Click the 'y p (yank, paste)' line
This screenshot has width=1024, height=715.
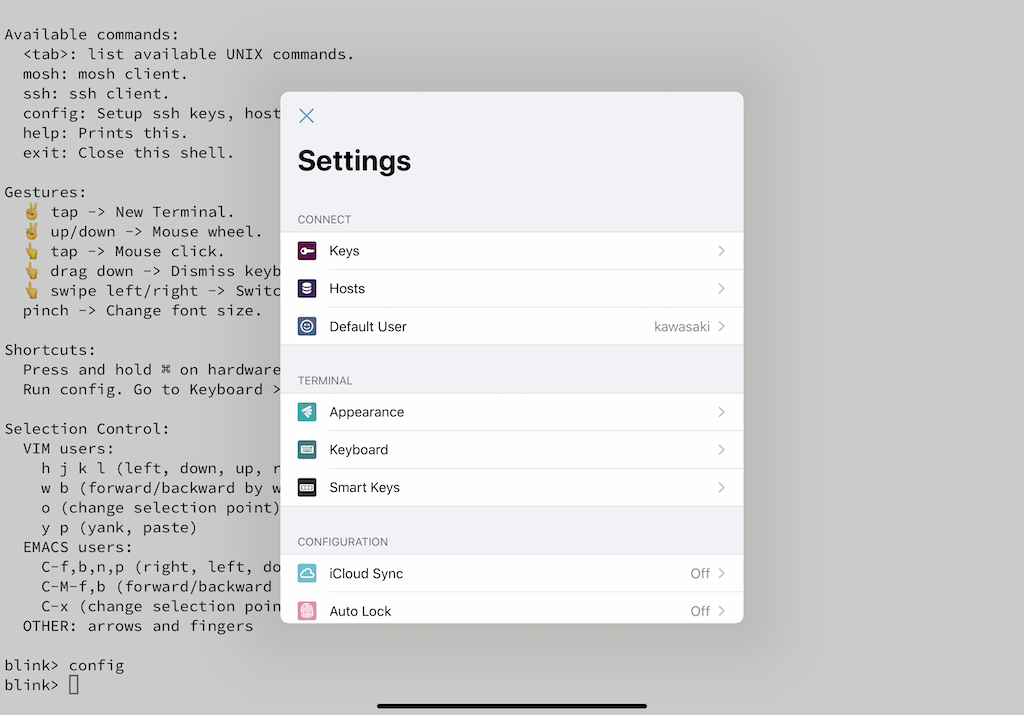click(x=119, y=528)
